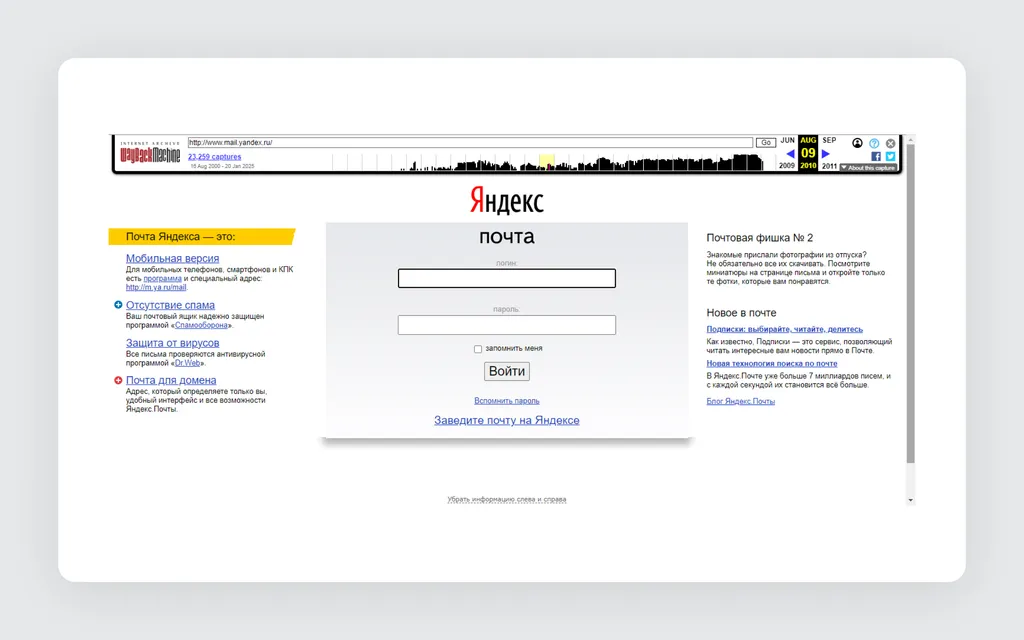
Task: Click the blue plus icon beside Отсутствие спама
Action: click(118, 304)
